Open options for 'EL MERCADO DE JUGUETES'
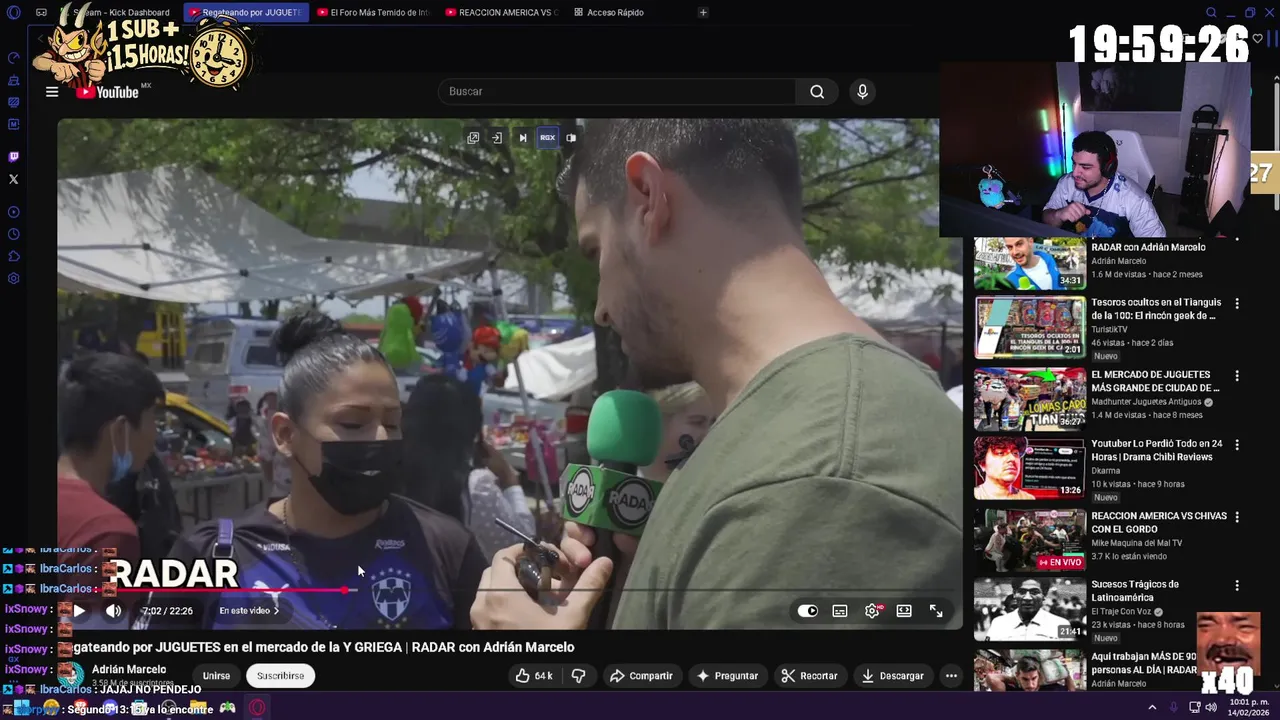Screen dimensions: 1280x720 (x=1237, y=376)
